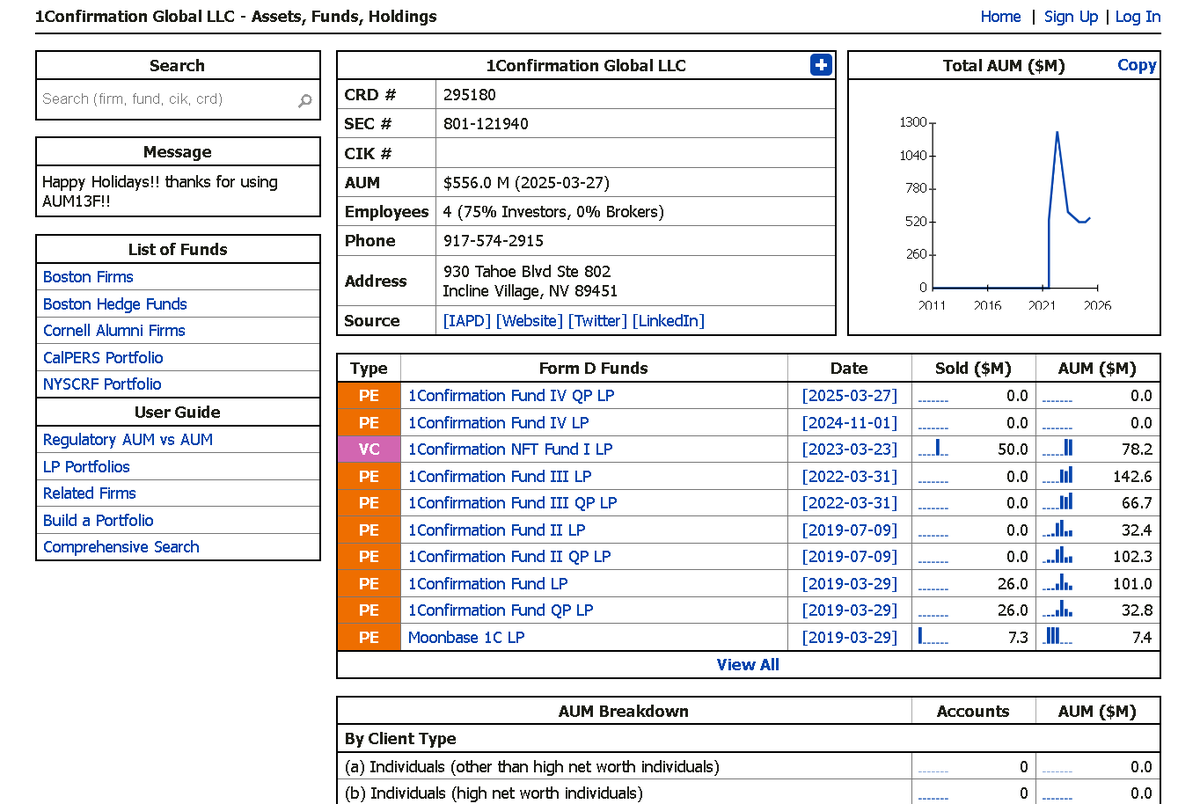Click the blue plus icon beside firm name
Image resolution: width=1200 pixels, height=804 pixels.
820,65
